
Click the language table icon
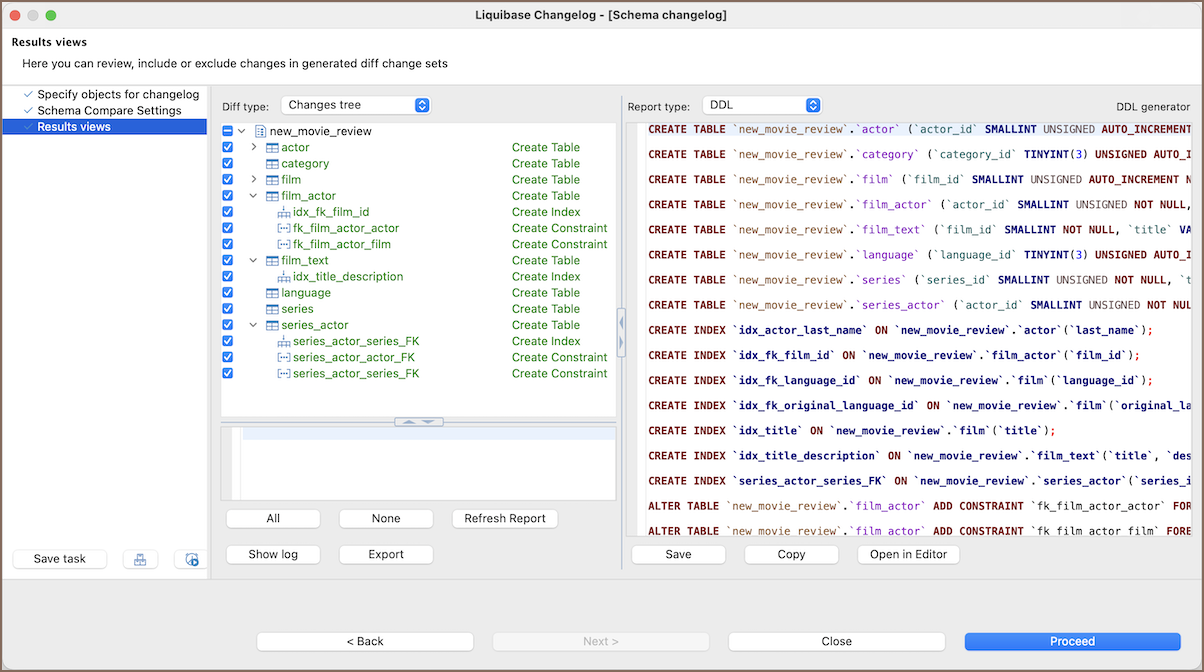[272, 293]
